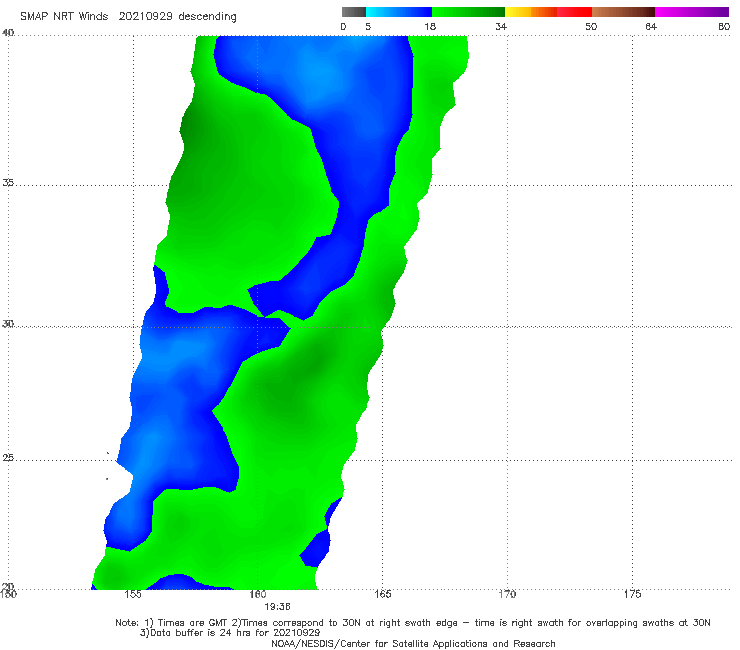Viewport: 740px width, 650px height.
Task: Click the green segment of the color bar
Action: pyautogui.click(x=468, y=12)
